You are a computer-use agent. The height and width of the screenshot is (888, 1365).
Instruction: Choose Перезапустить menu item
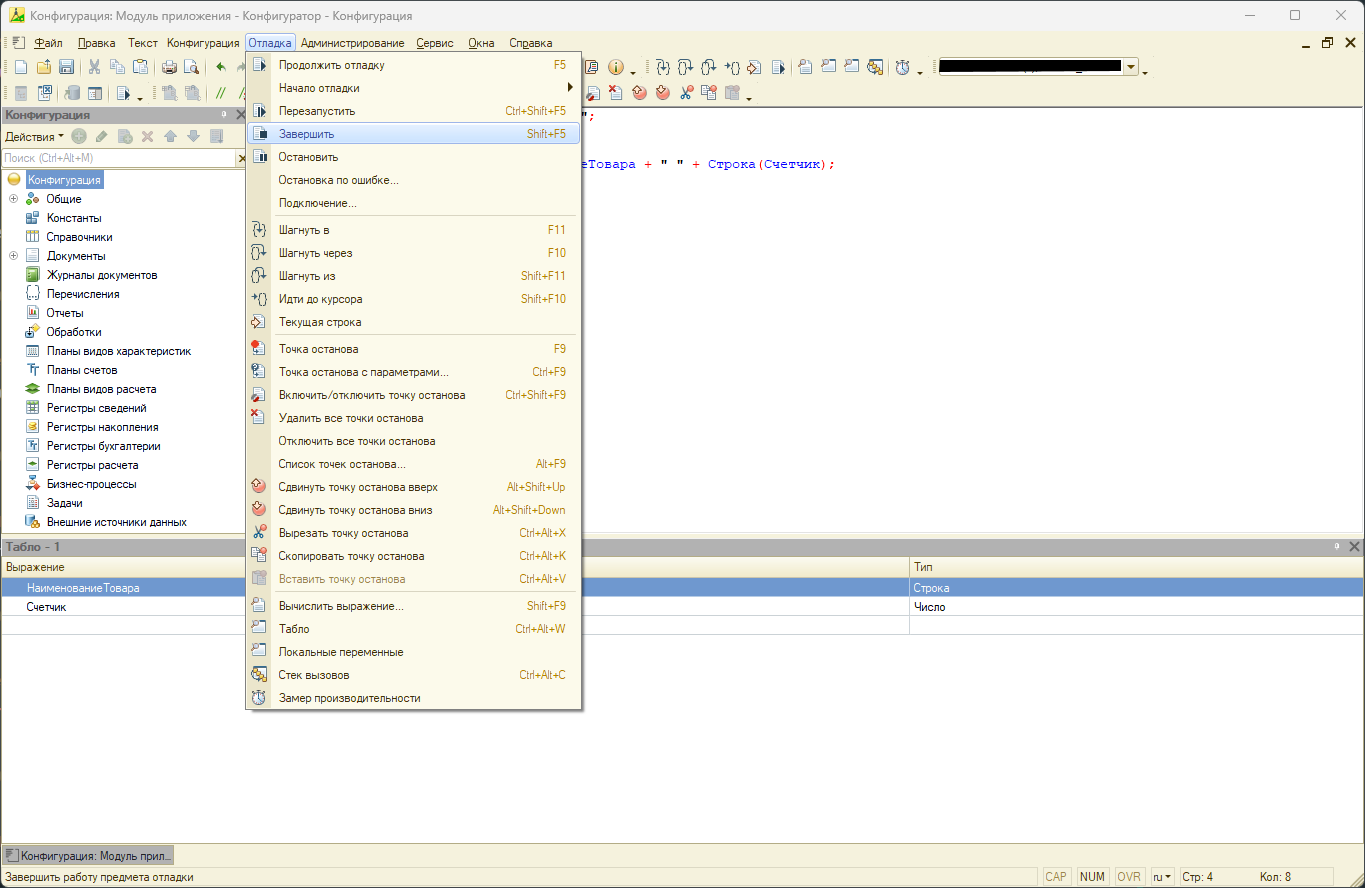coord(413,111)
